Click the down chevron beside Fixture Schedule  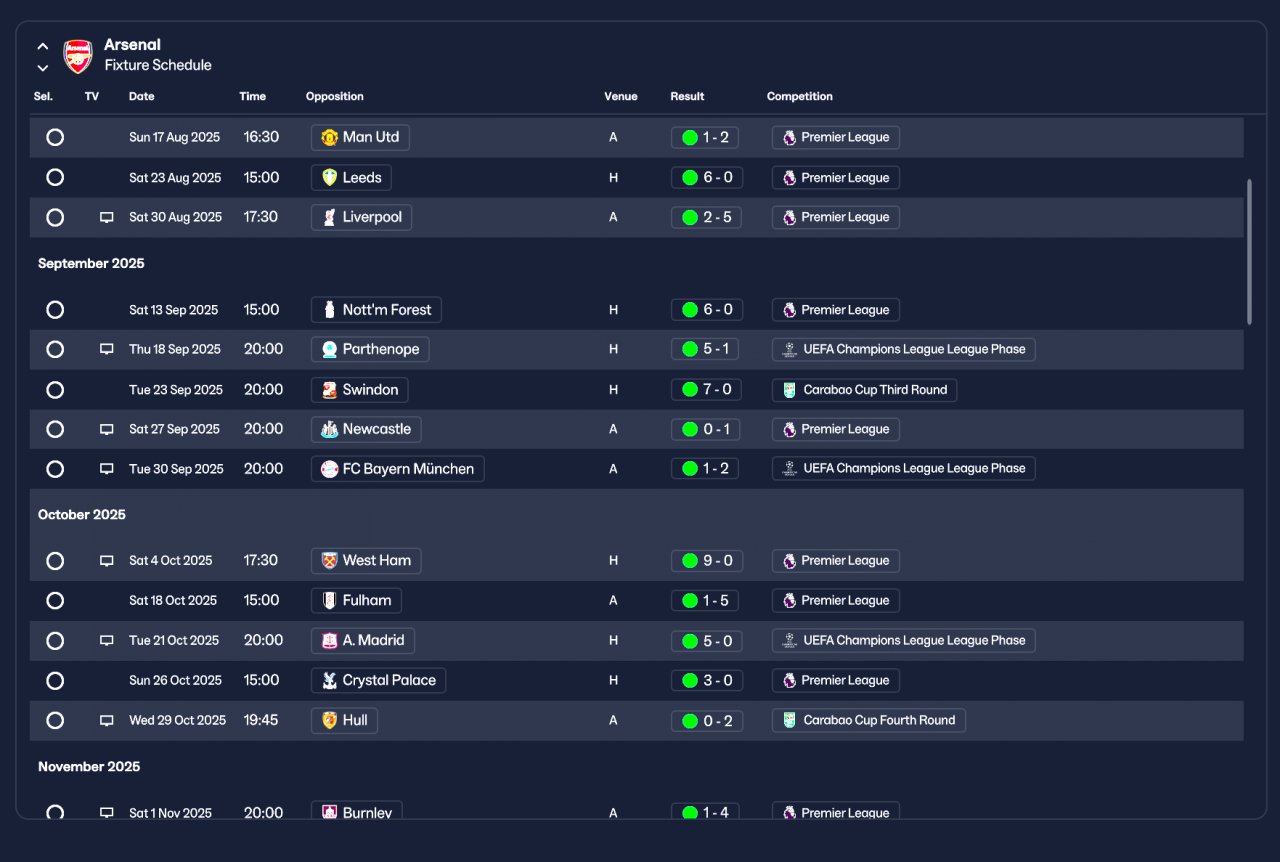pyautogui.click(x=43, y=68)
